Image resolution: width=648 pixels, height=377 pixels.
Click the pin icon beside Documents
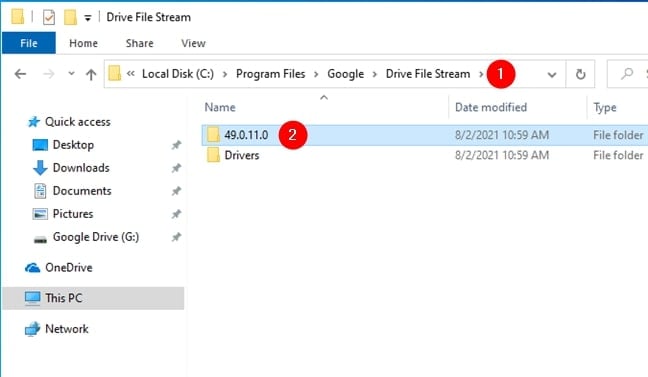176,191
